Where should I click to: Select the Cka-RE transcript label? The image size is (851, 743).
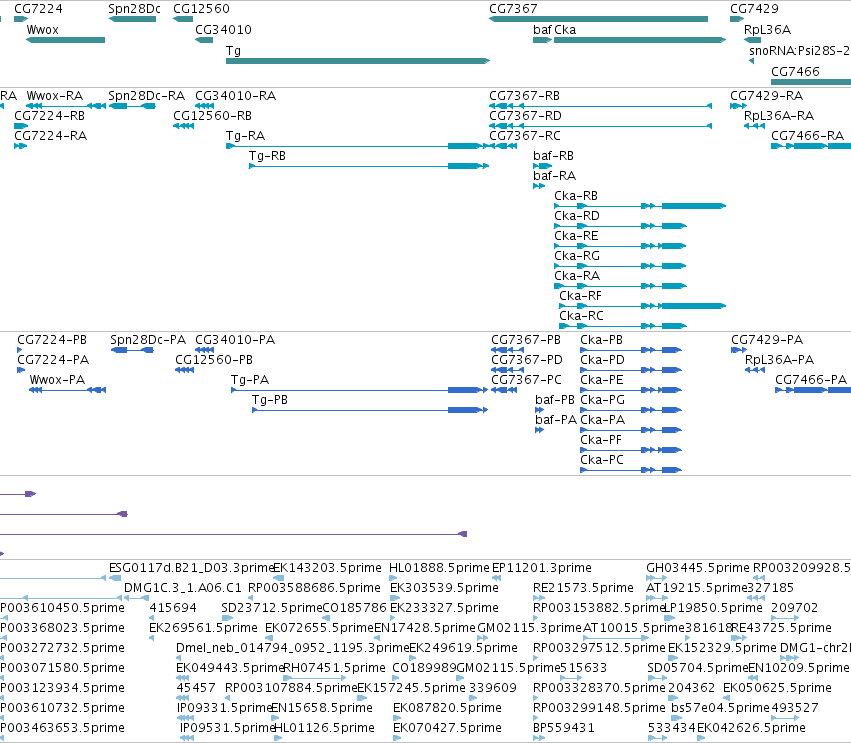576,236
